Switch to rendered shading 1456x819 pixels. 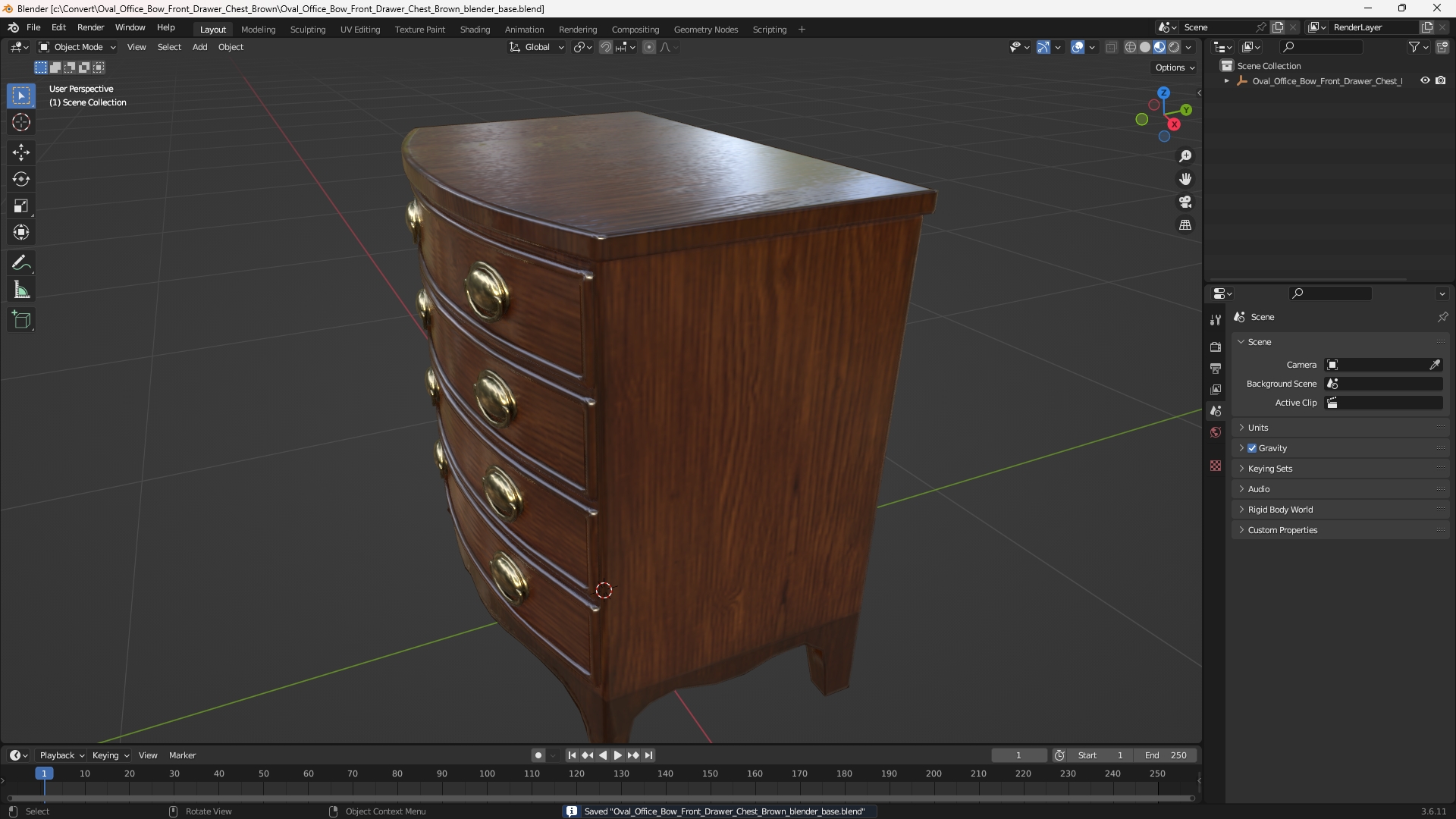point(1174,47)
